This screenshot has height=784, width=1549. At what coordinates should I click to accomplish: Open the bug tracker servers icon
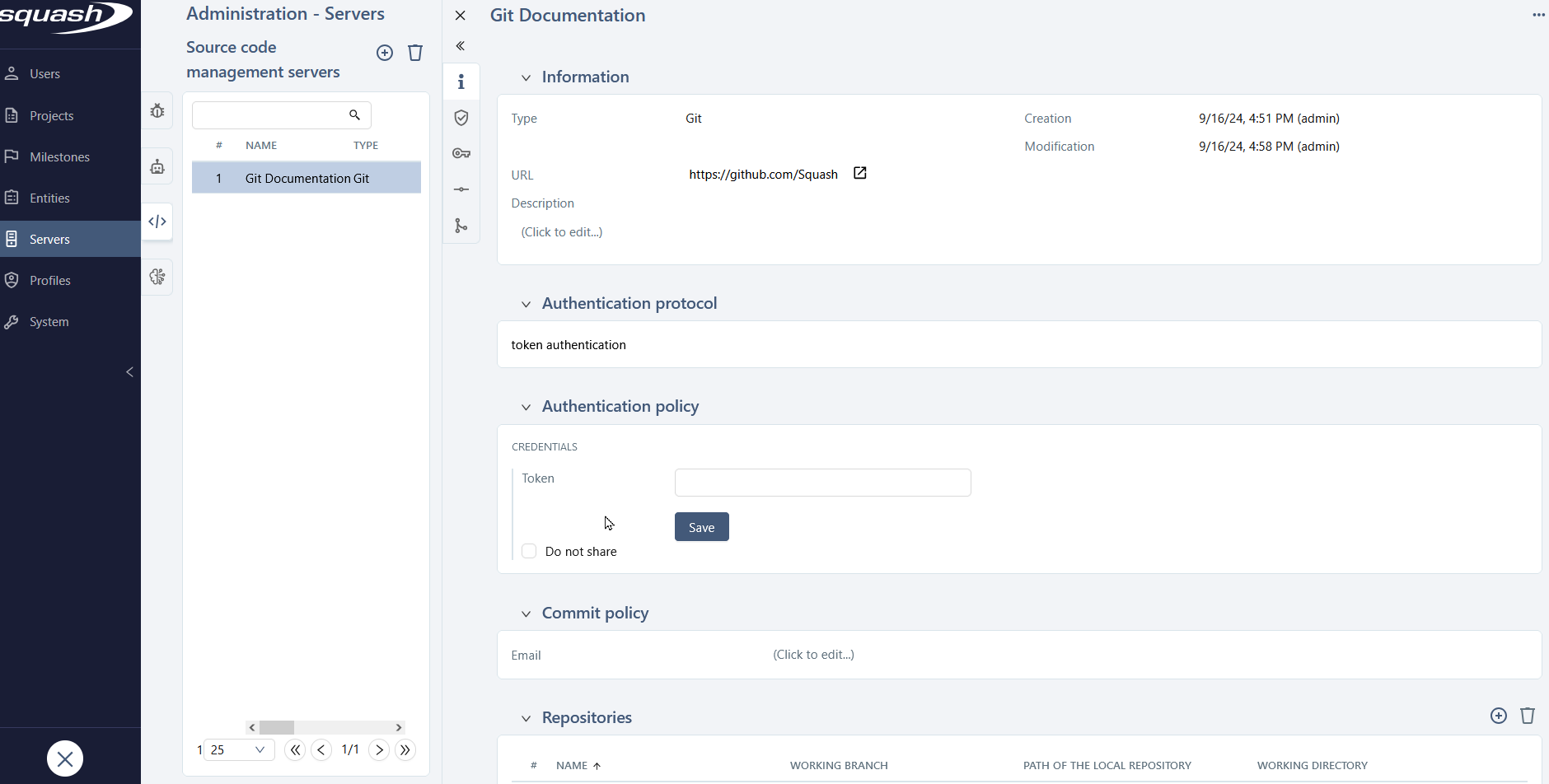click(157, 111)
